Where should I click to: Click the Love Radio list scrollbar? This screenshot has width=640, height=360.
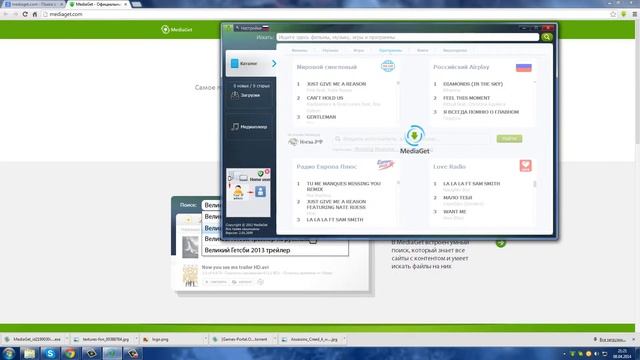pos(535,184)
